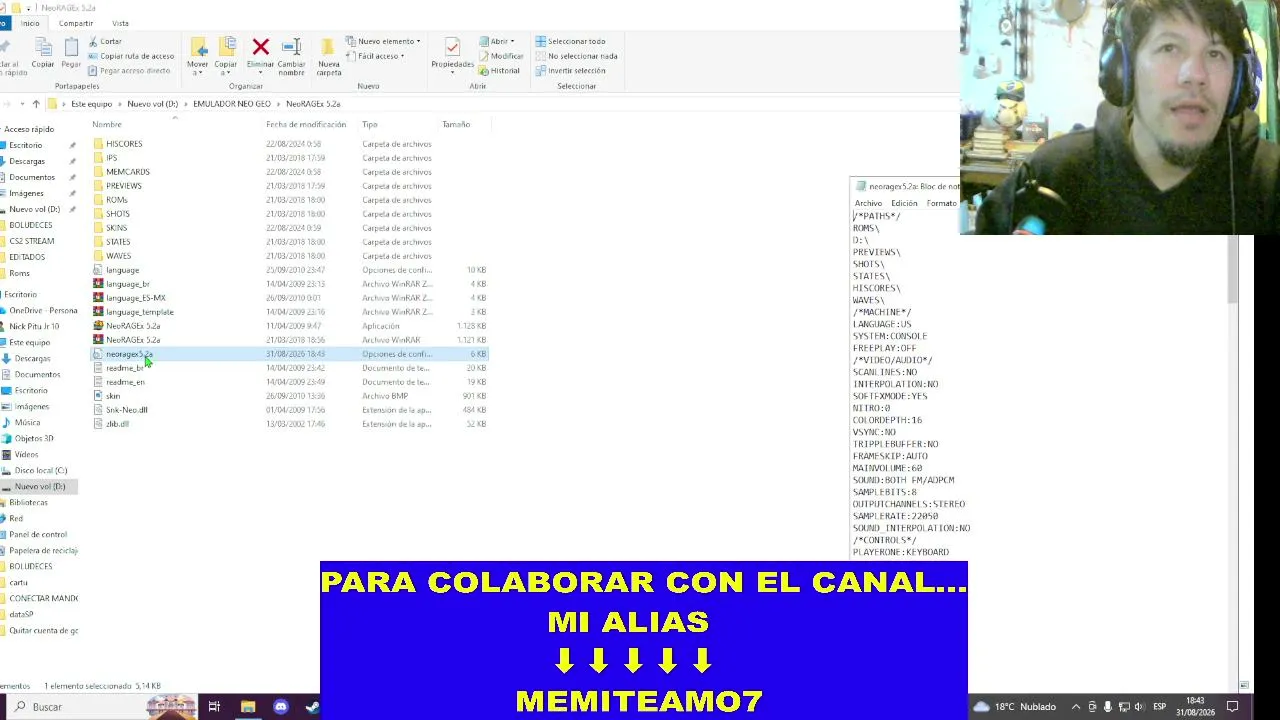Click the Cambiar nombre icon
Image resolution: width=1280 pixels, height=720 pixels.
pyautogui.click(x=291, y=47)
